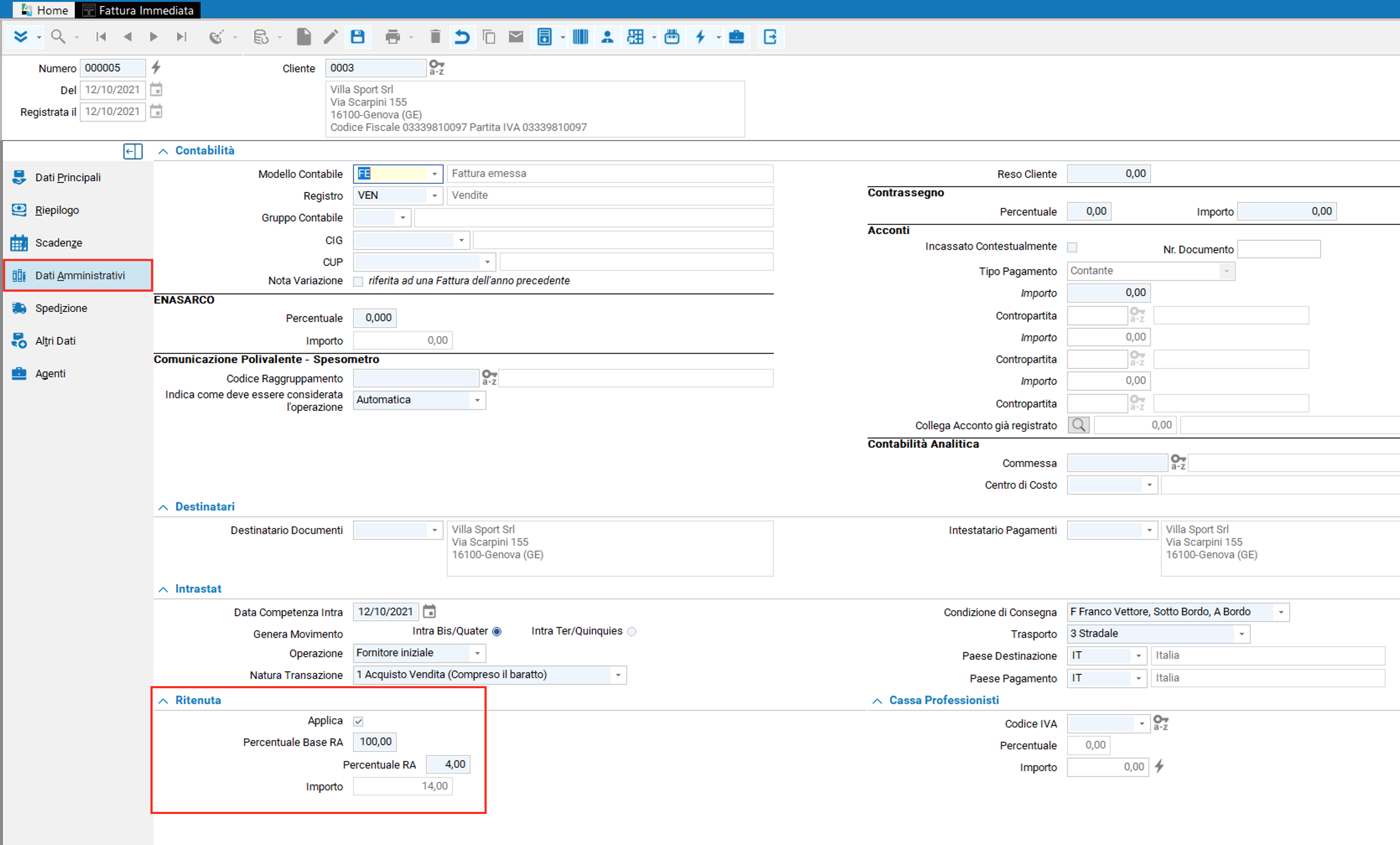The height and width of the screenshot is (845, 1400).
Task: Click the Commessa input field
Action: pos(1117,463)
